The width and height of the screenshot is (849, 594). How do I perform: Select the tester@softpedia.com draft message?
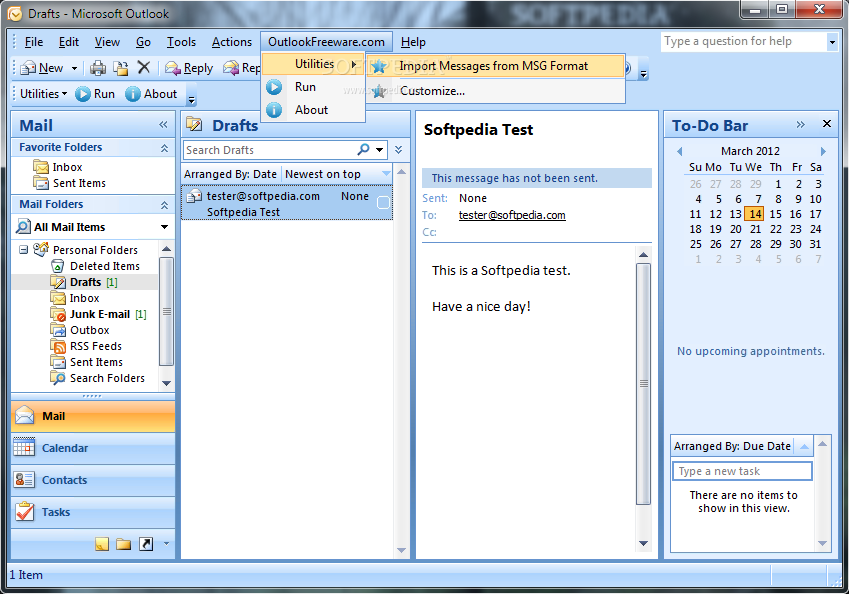(286, 203)
